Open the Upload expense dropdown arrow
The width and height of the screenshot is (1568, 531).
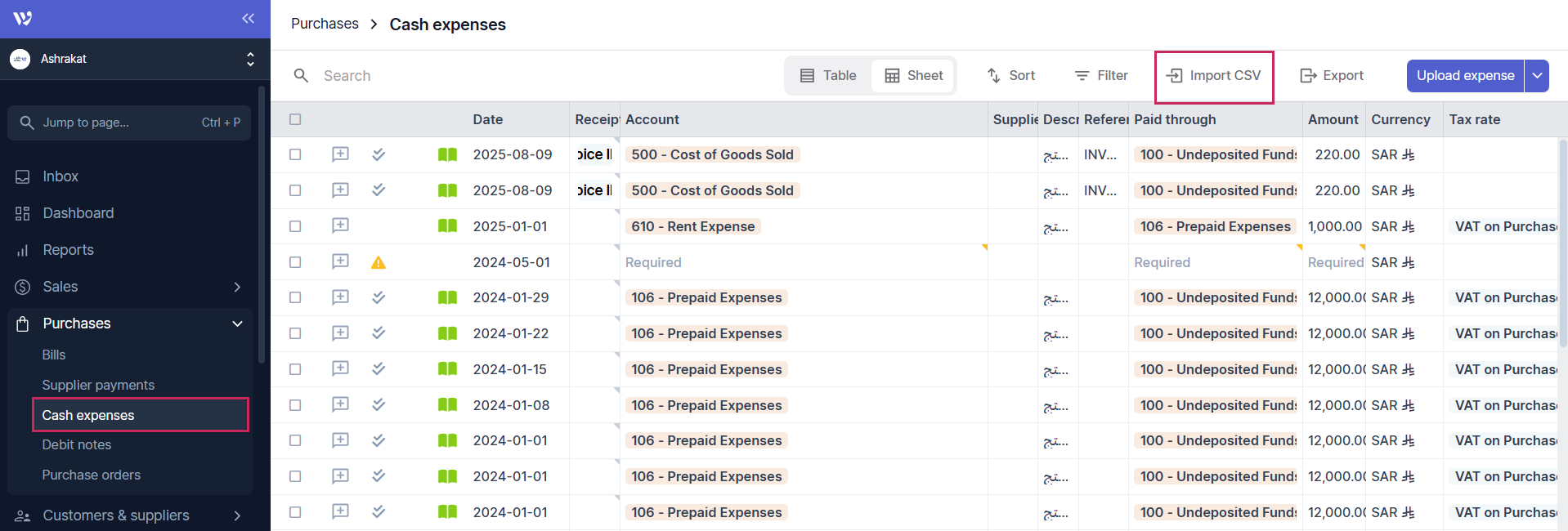[x=1537, y=76]
